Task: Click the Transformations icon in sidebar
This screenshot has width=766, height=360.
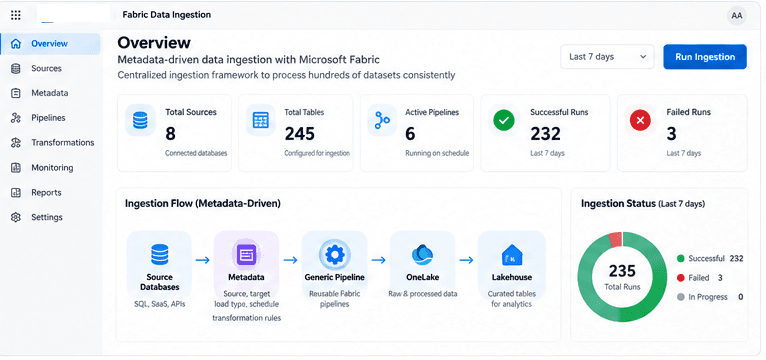Action: [x=16, y=143]
